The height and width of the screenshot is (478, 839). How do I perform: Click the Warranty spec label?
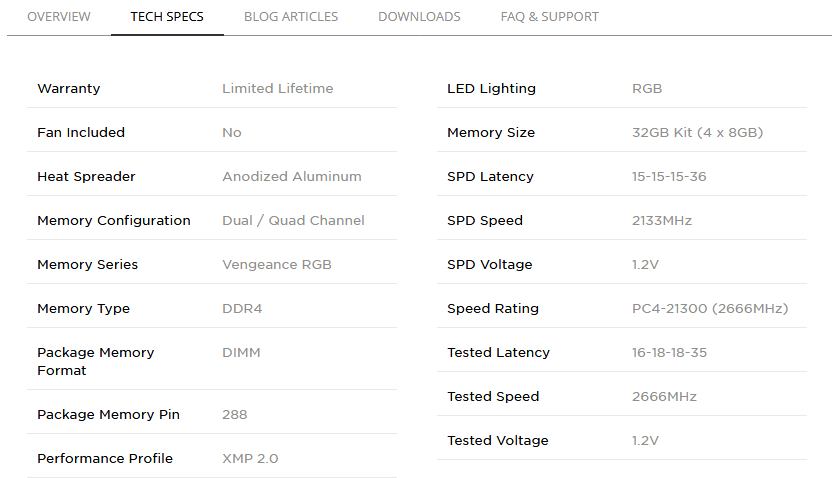[x=68, y=89]
